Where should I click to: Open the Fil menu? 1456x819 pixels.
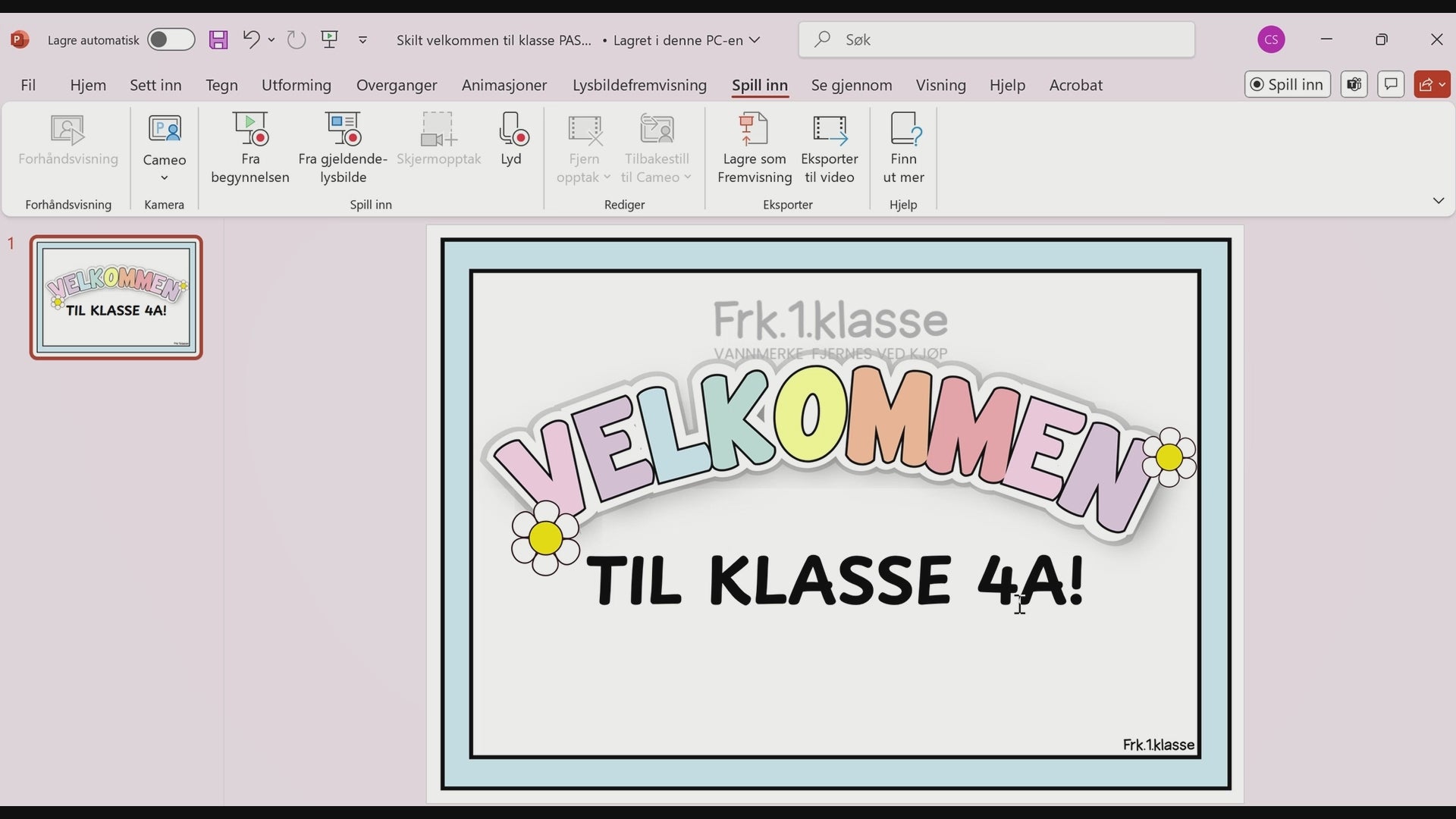[28, 85]
